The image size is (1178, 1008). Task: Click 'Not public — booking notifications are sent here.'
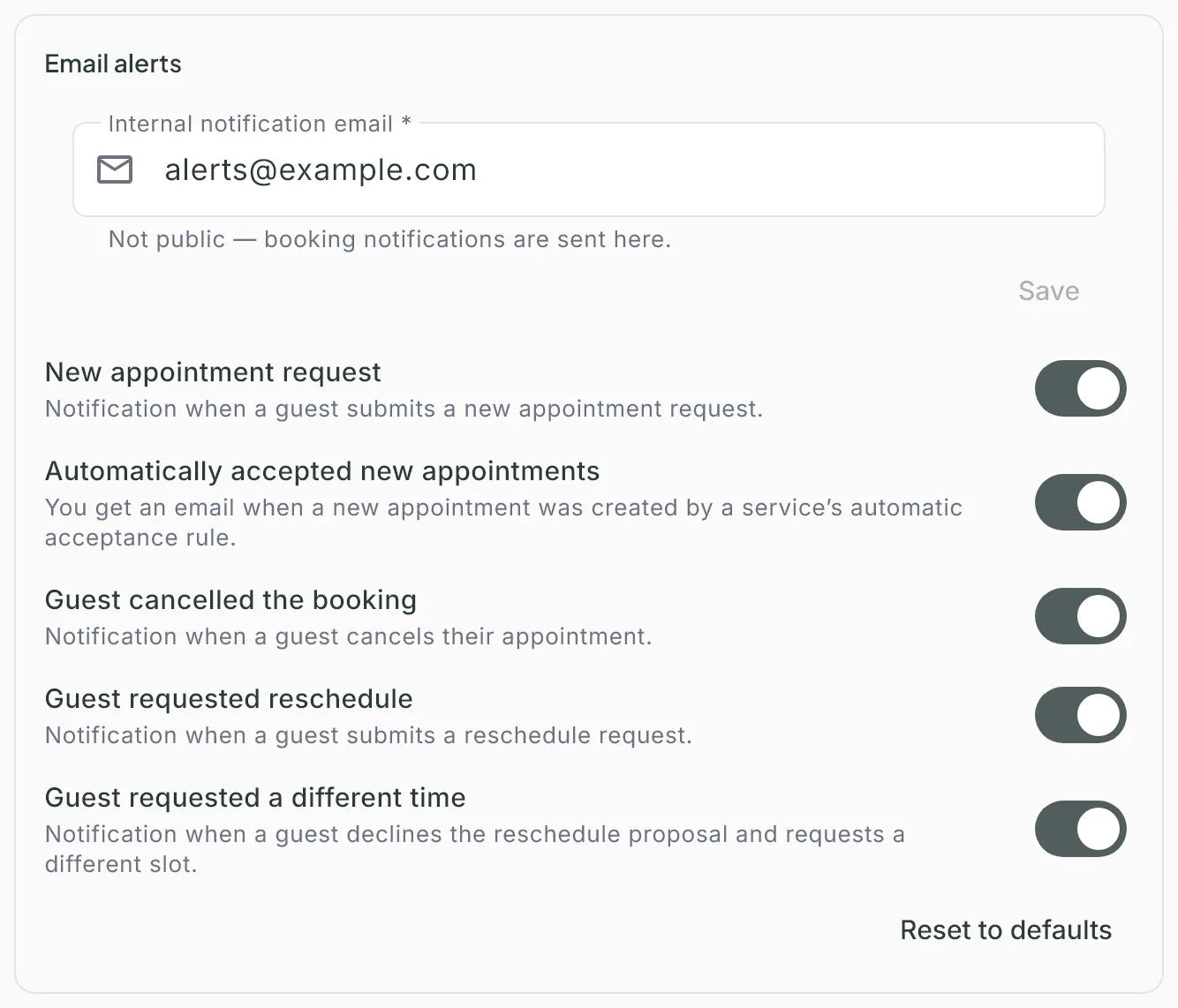pos(389,239)
